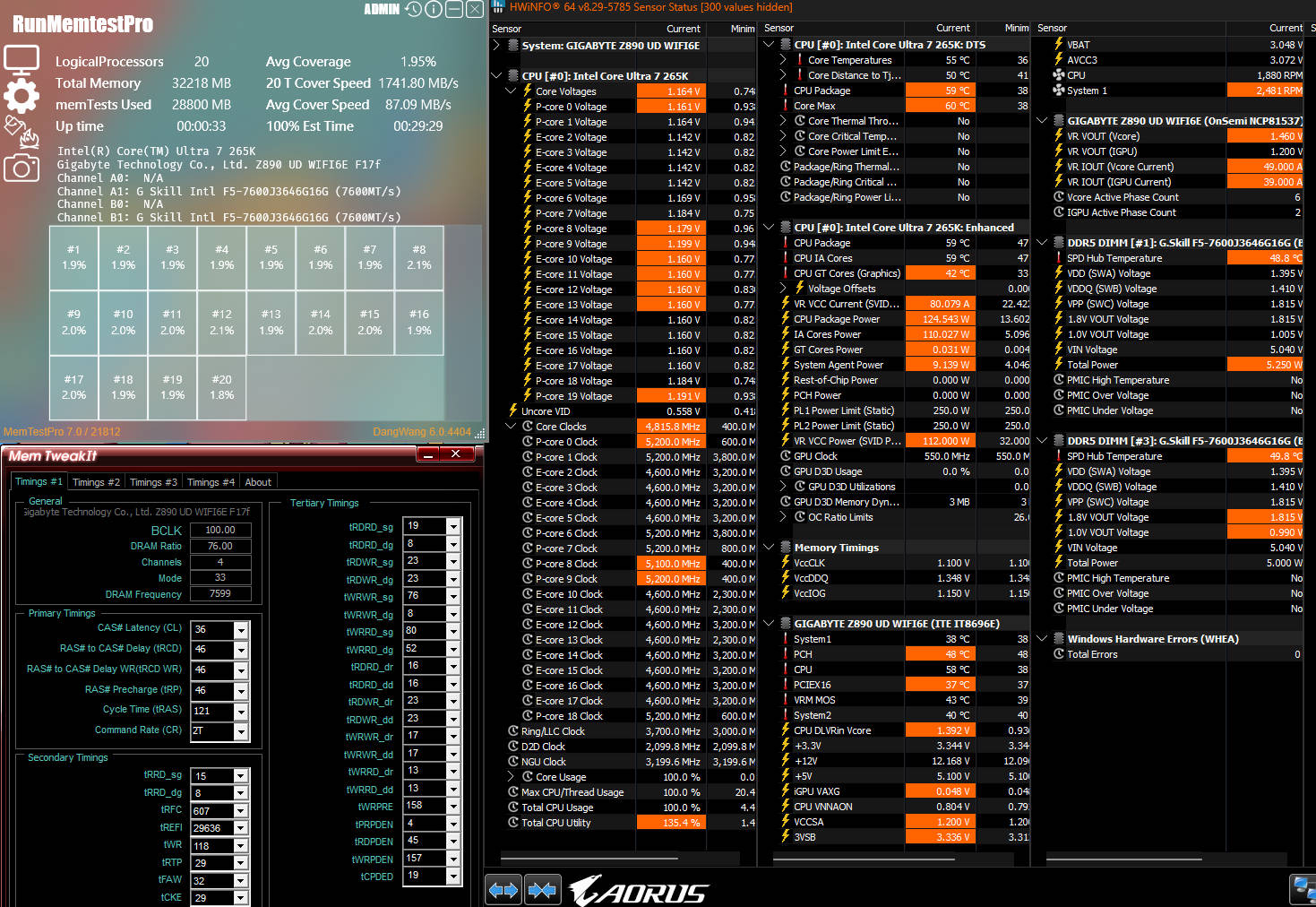
Task: Expand GPU D3D Utilizations group
Action: pos(783,486)
